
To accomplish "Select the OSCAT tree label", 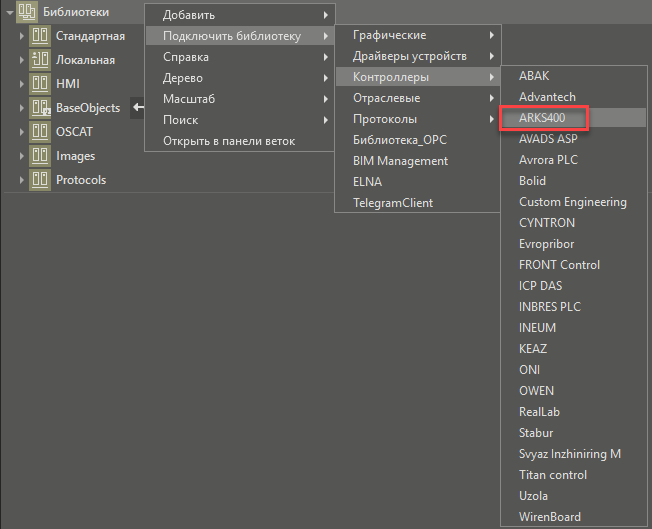I will pos(74,132).
